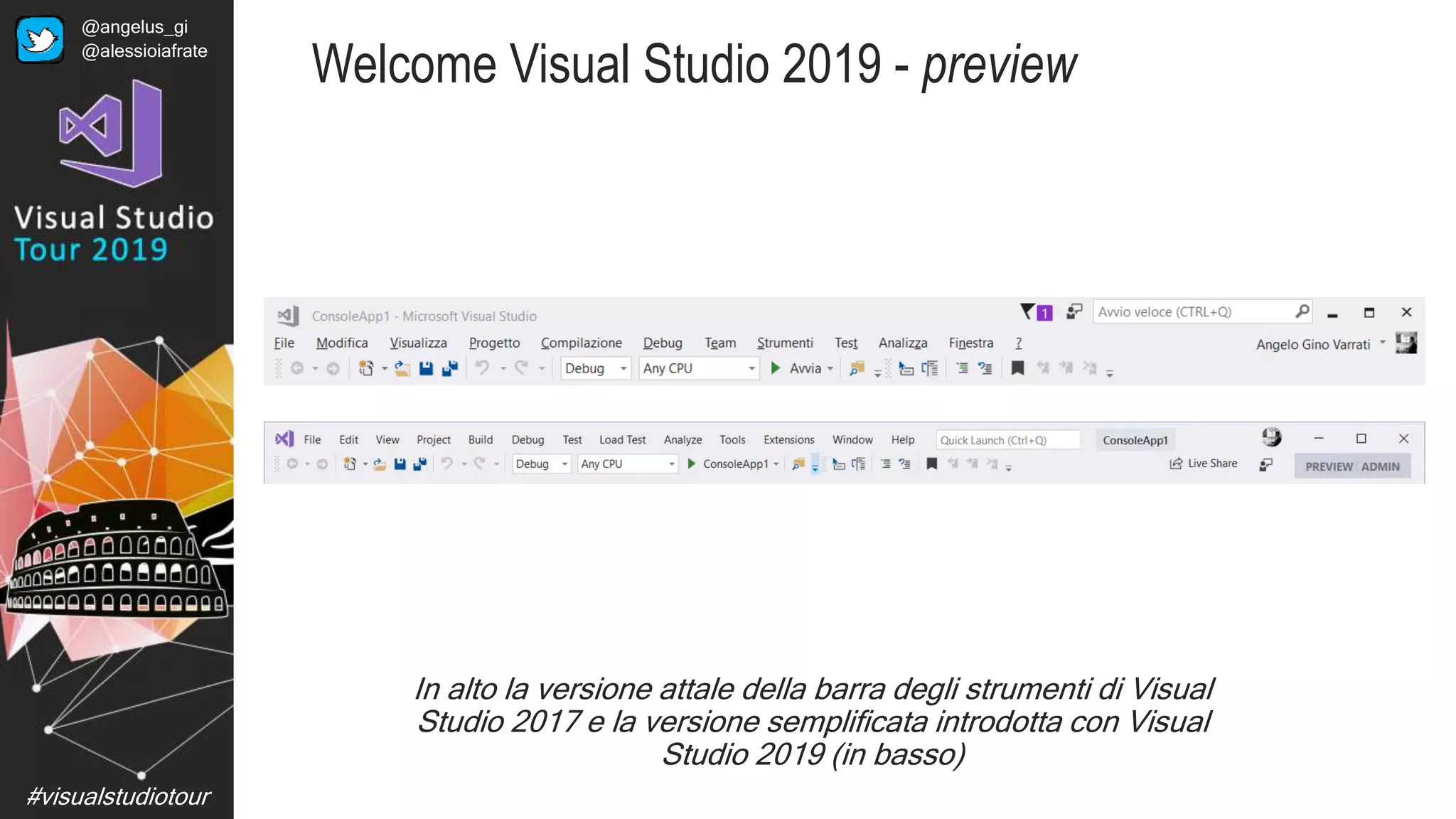The image size is (1456, 819).
Task: Click Save All icon in VS 2017 toolbar
Action: (x=449, y=368)
